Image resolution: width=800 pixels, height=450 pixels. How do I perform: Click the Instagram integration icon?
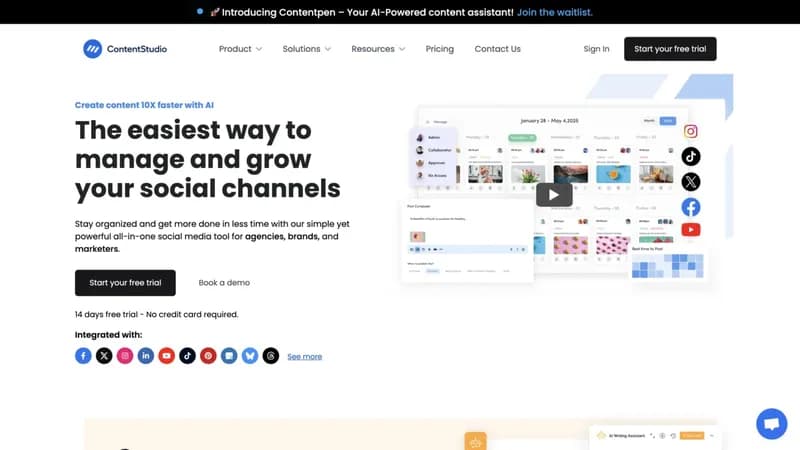125,356
